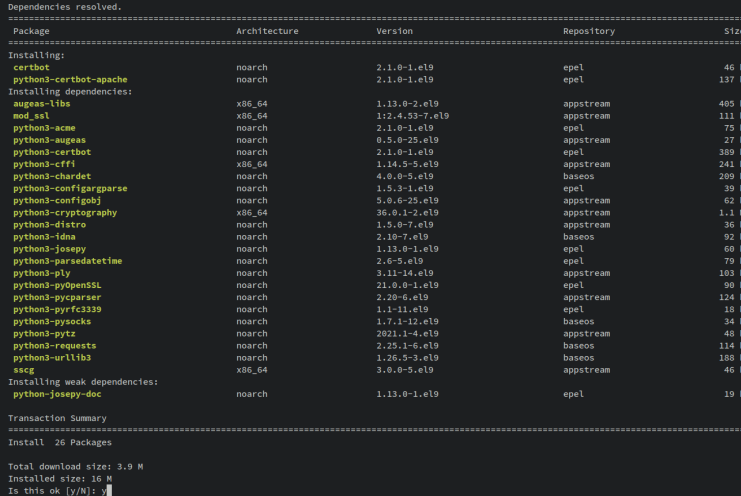Viewport: 741px width, 496px height.
Task: Click the Version column header
Action: [x=394, y=31]
